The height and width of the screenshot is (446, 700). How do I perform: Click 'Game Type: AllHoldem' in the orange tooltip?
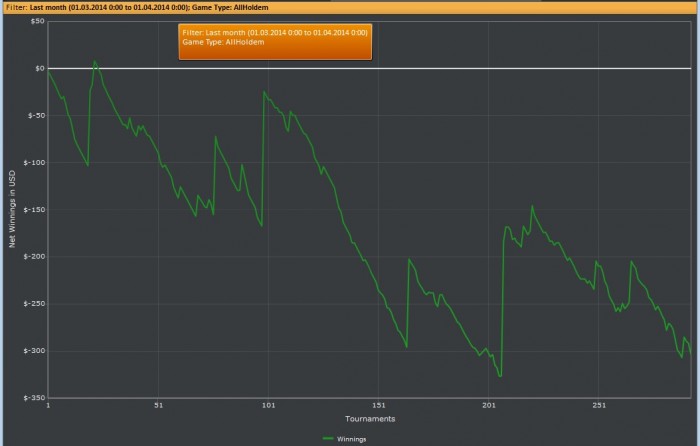click(x=223, y=42)
